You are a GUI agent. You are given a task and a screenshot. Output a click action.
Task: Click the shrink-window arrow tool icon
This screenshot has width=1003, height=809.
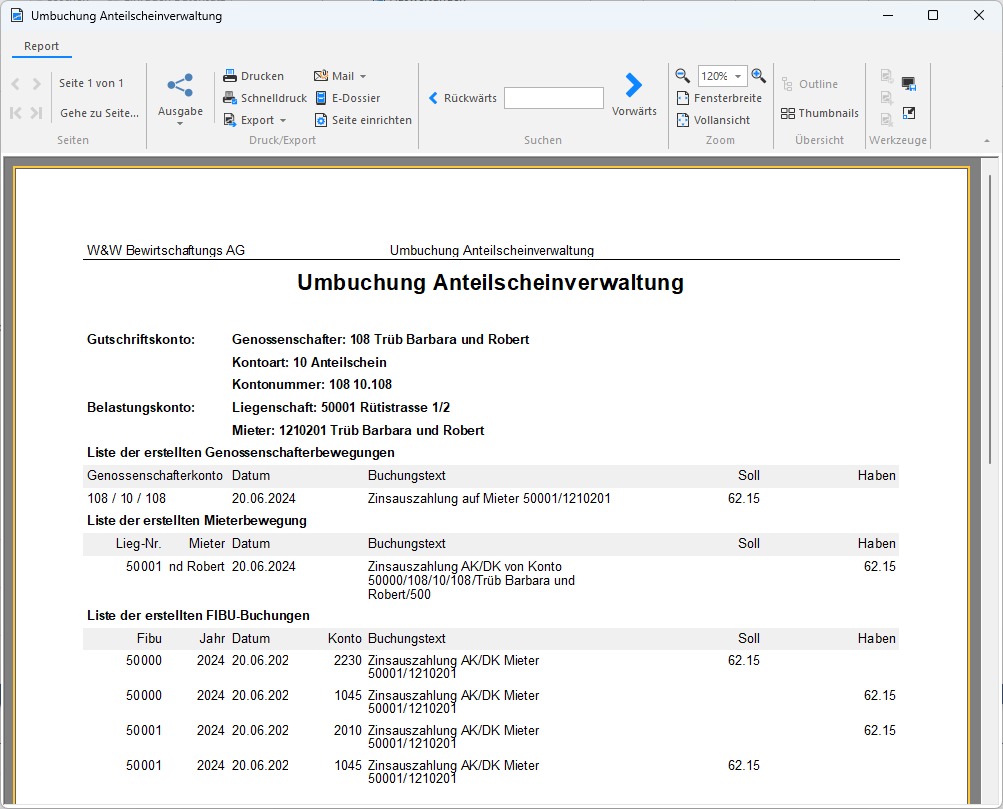[x=908, y=113]
